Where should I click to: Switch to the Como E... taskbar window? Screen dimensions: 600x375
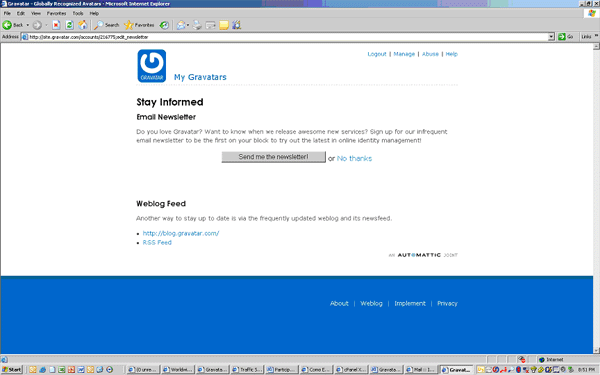point(316,370)
